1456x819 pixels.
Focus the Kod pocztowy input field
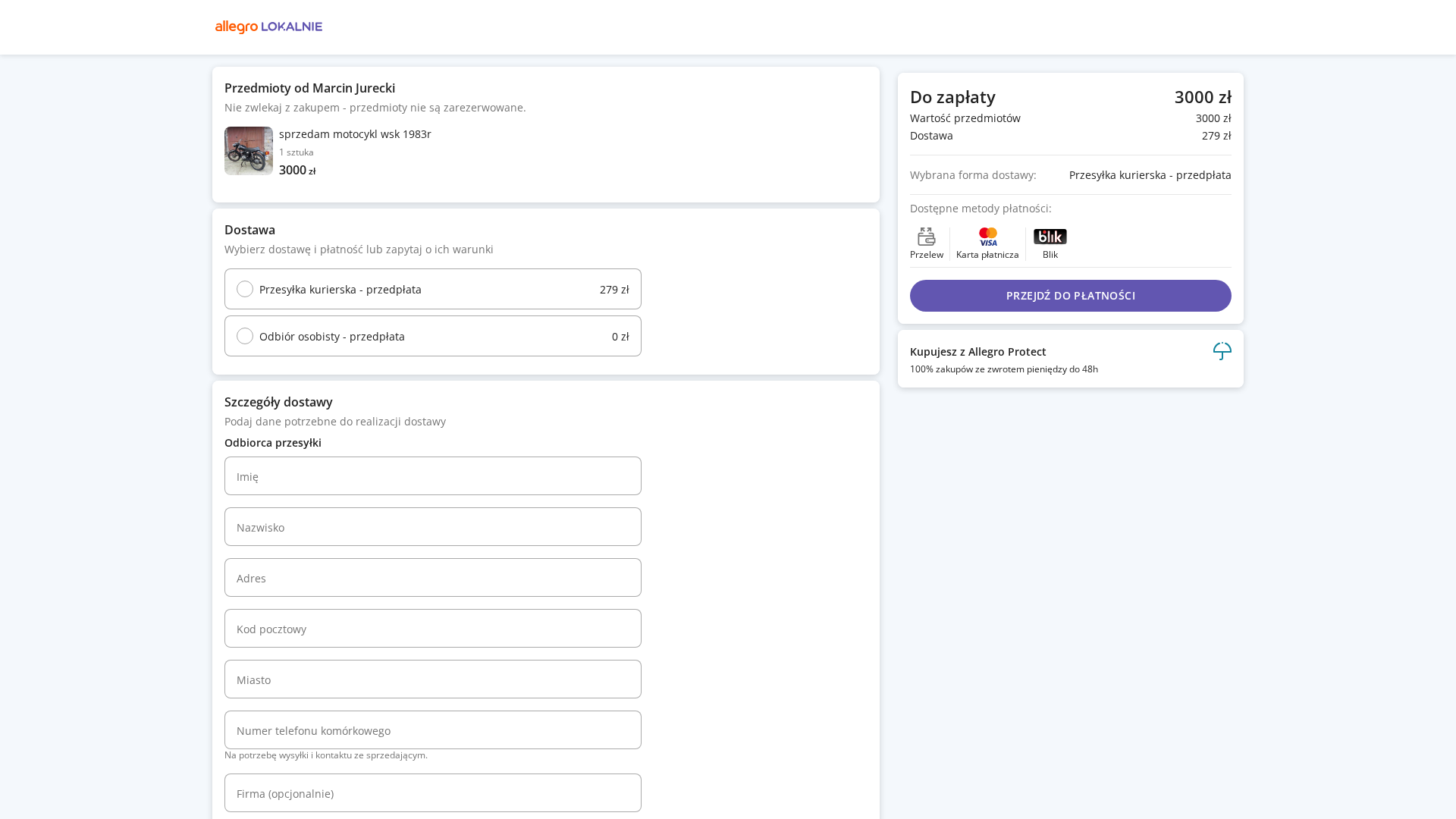coord(433,629)
